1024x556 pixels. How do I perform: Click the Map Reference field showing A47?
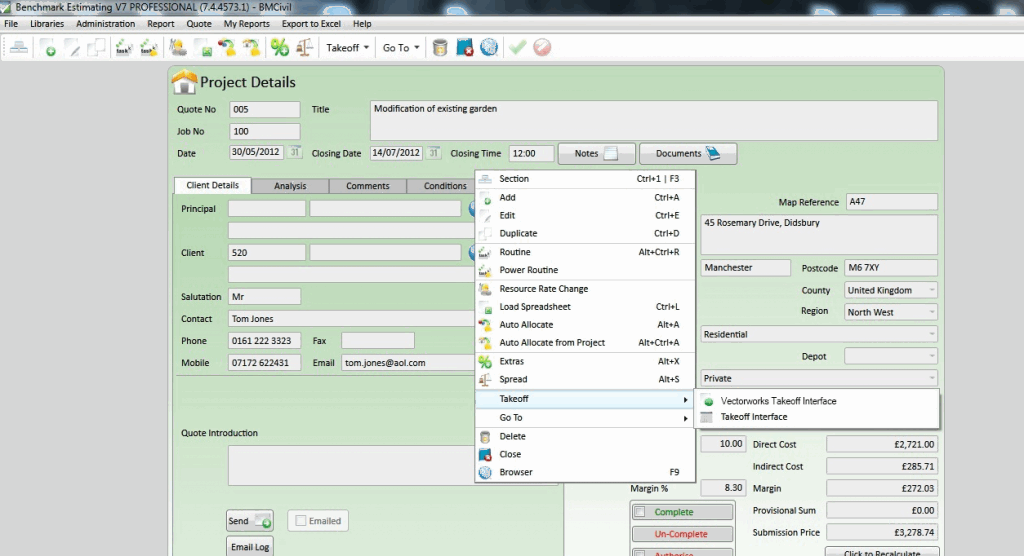click(x=891, y=202)
